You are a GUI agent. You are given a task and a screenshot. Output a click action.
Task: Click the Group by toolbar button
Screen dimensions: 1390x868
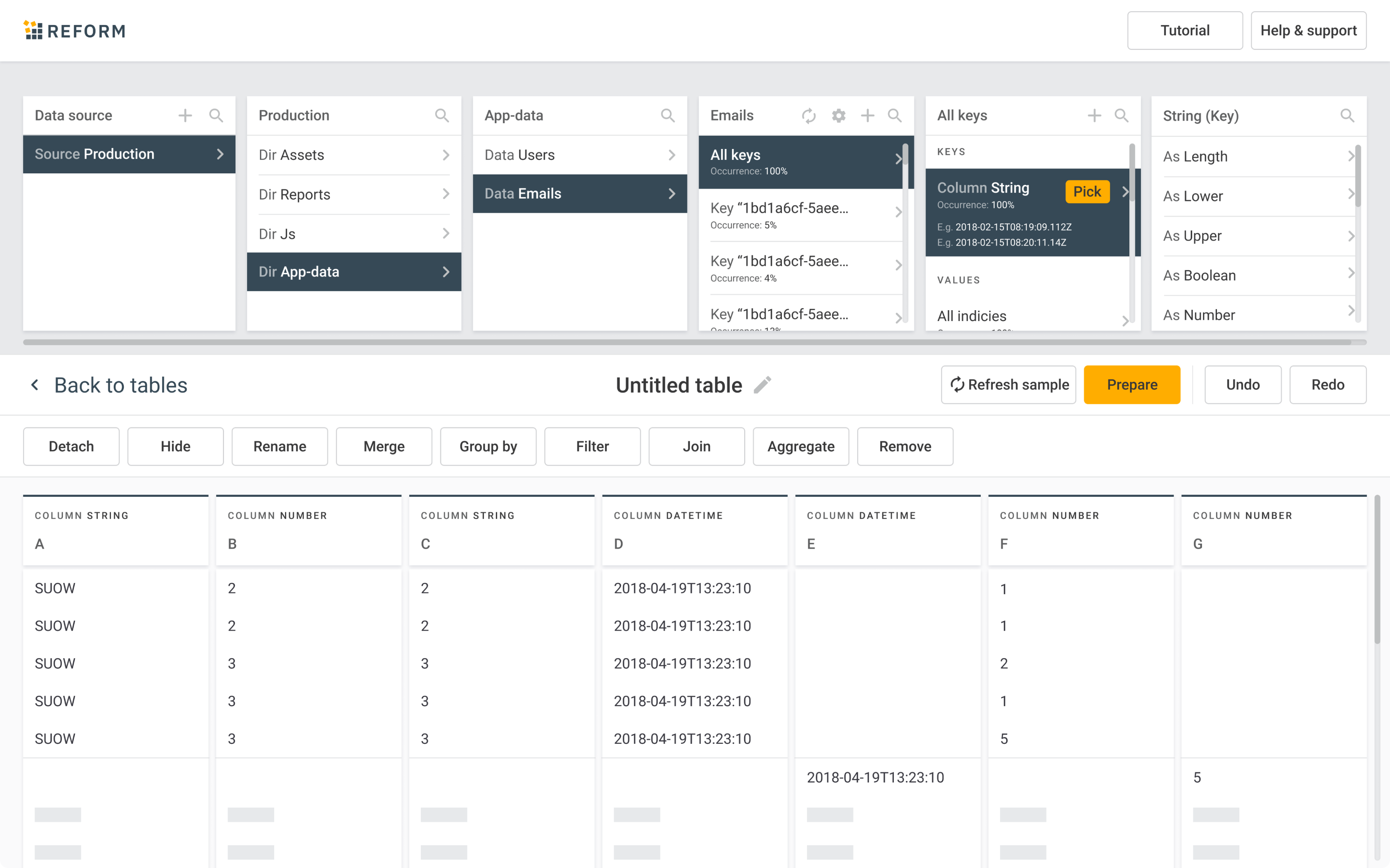pyautogui.click(x=488, y=447)
